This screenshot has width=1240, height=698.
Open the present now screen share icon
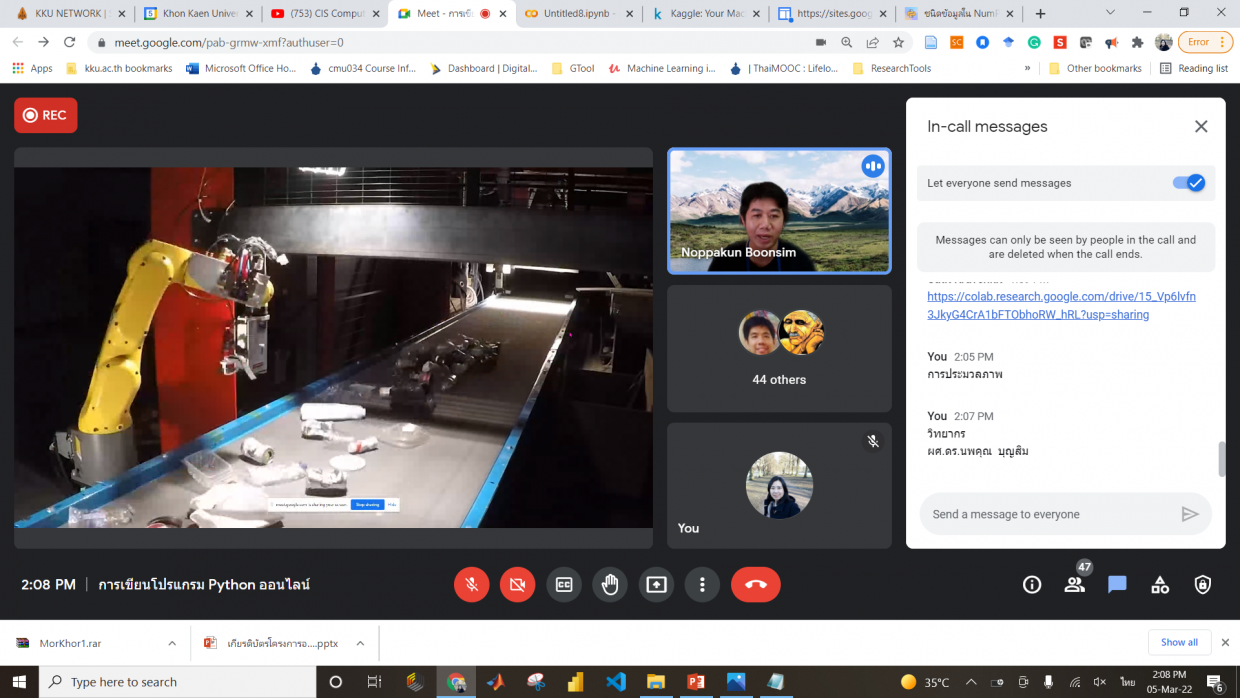(656, 585)
